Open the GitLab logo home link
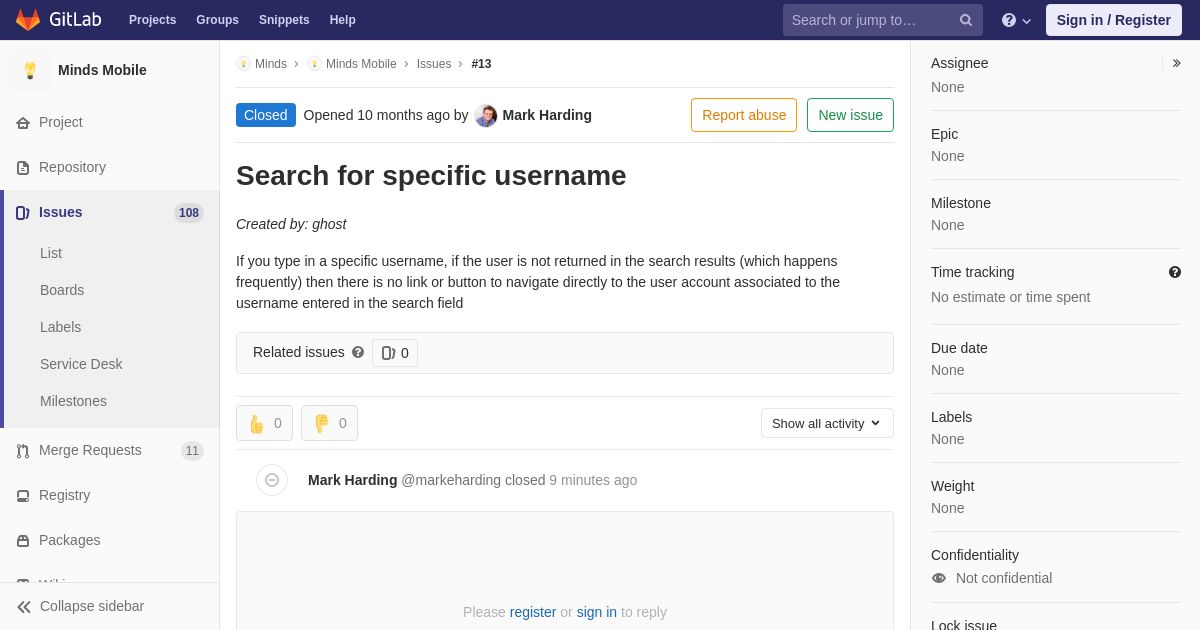The height and width of the screenshot is (630, 1200). [x=57, y=20]
